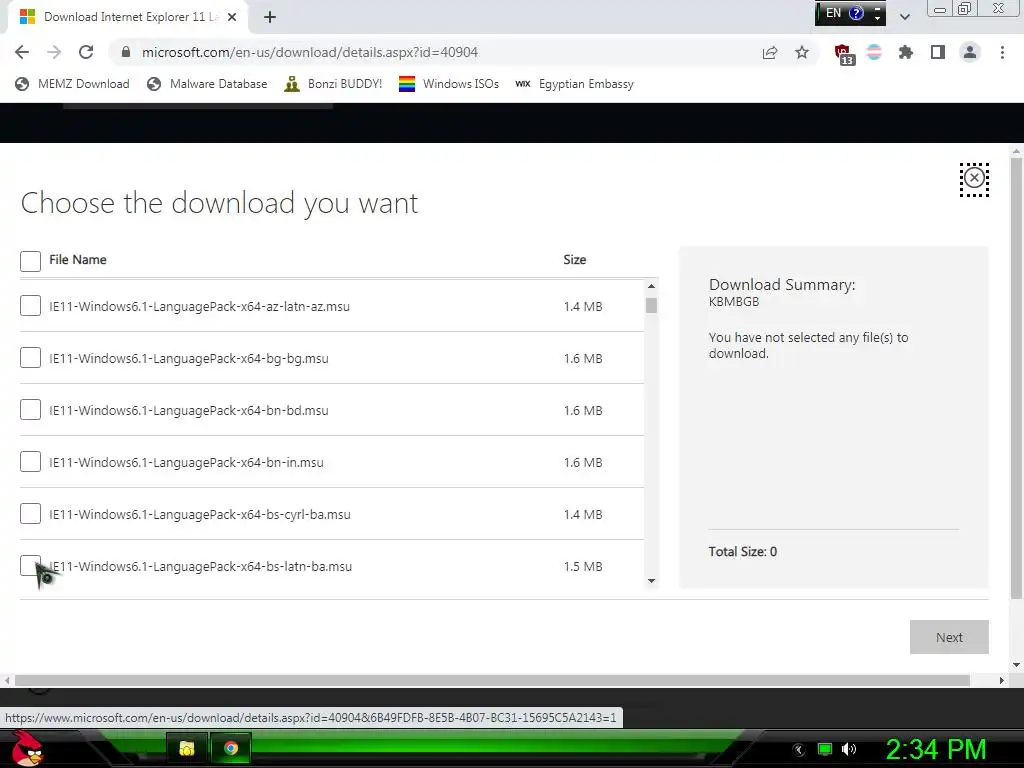Click the Size column header
The height and width of the screenshot is (768, 1024).
[575, 259]
